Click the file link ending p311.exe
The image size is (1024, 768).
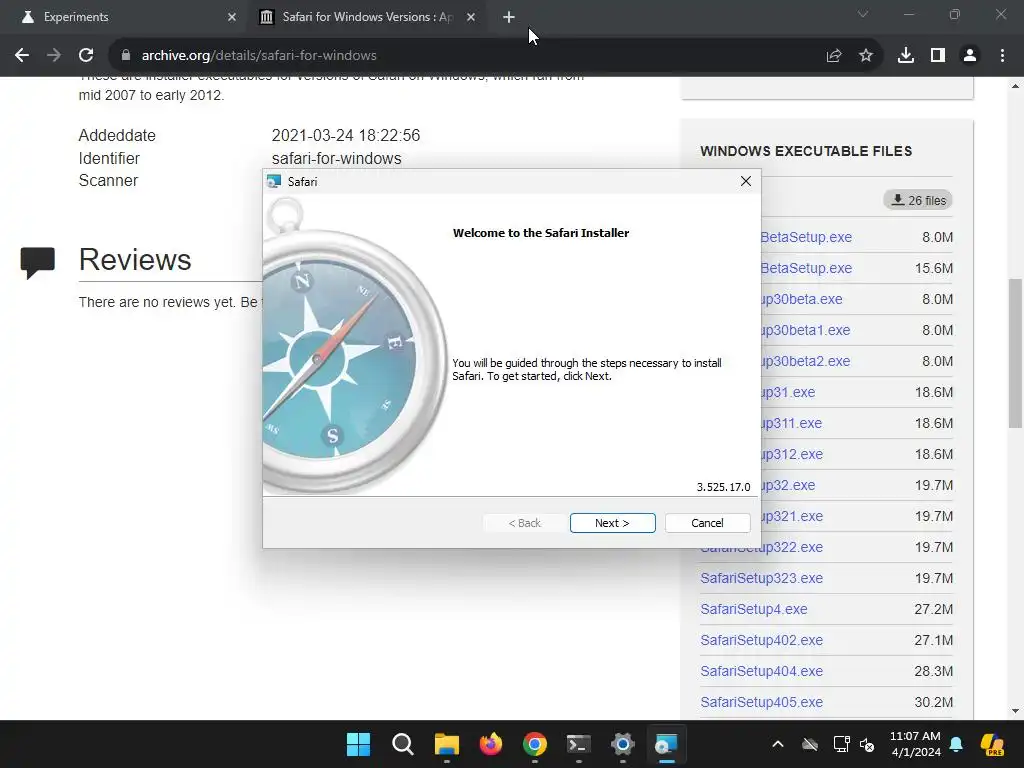[x=792, y=423]
